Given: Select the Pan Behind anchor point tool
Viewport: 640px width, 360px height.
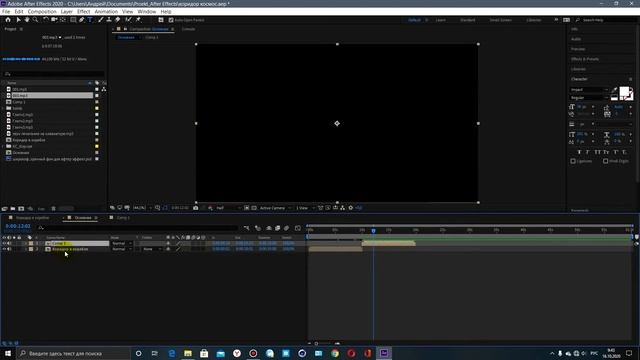Looking at the screenshot, I should click(x=63, y=20).
